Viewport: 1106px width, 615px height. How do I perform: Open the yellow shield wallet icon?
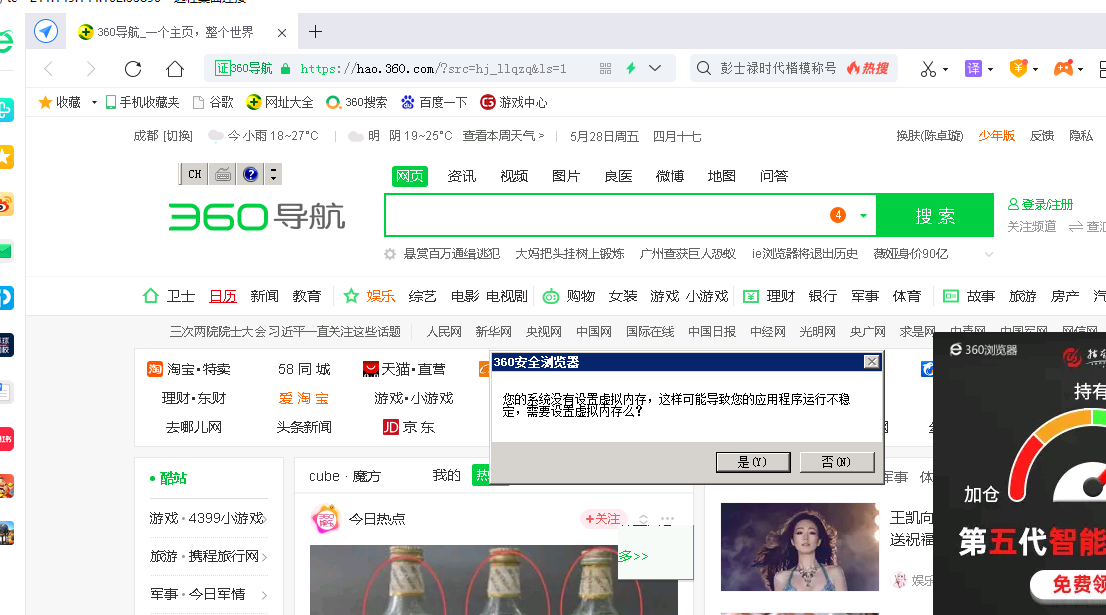1018,68
